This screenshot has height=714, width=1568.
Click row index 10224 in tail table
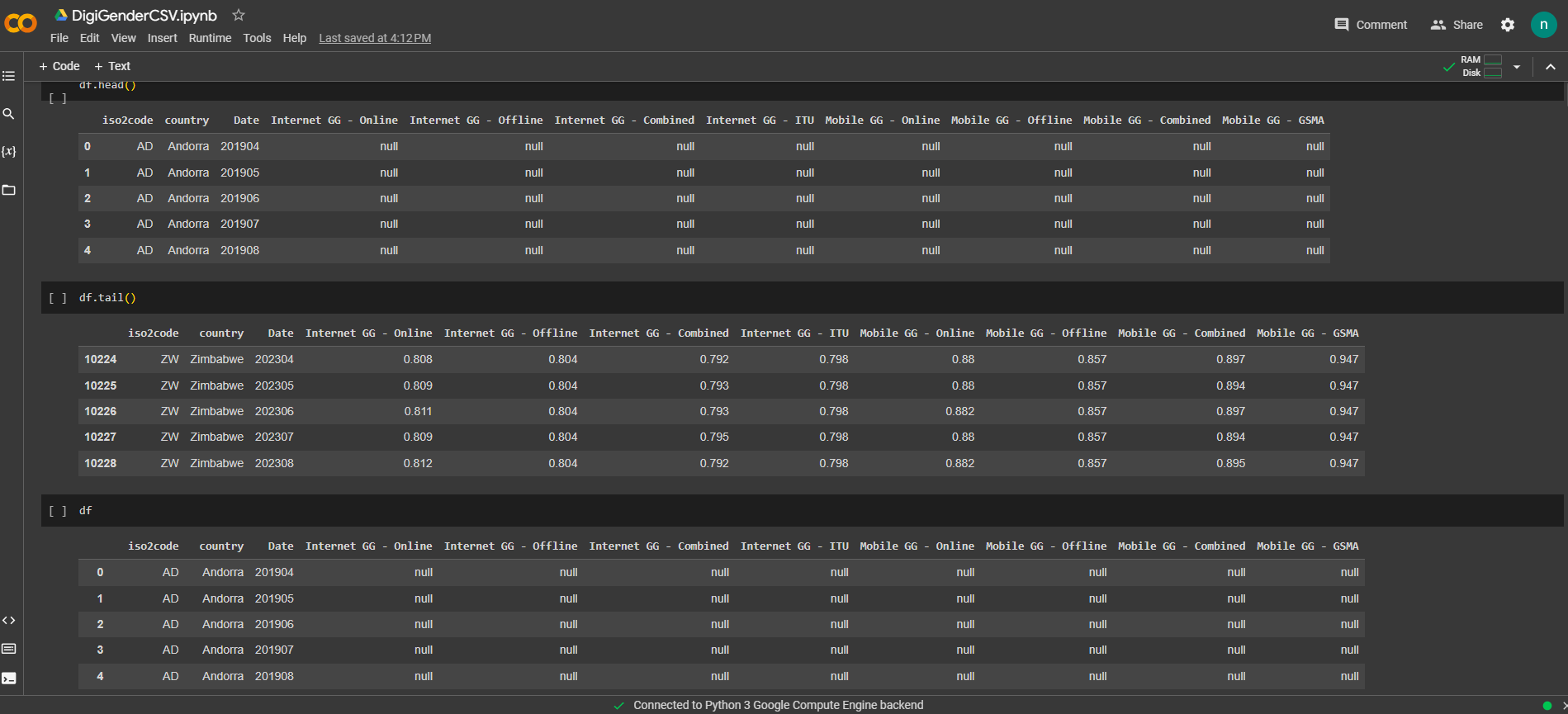point(100,359)
